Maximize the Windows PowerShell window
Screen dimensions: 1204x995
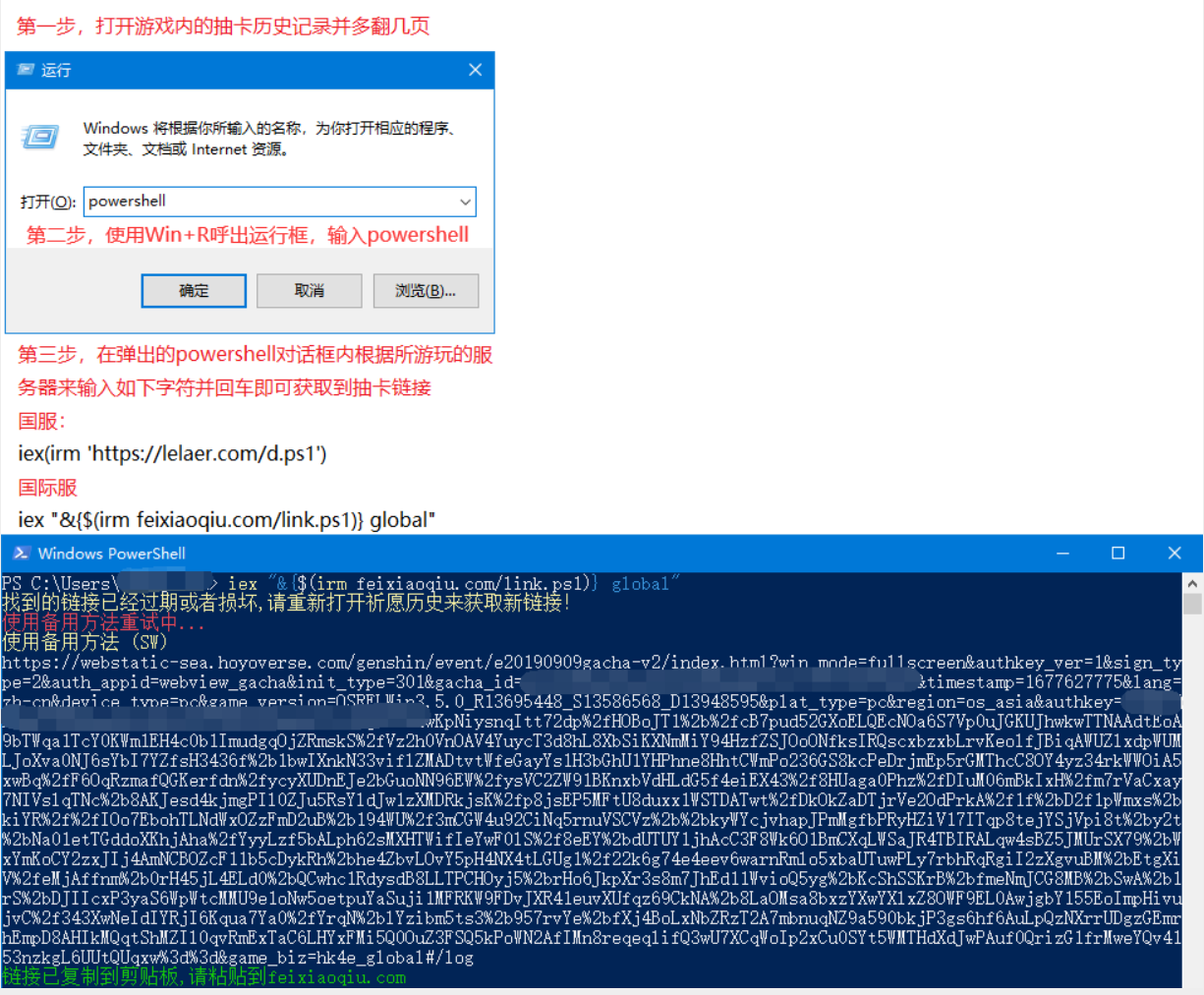point(1118,554)
